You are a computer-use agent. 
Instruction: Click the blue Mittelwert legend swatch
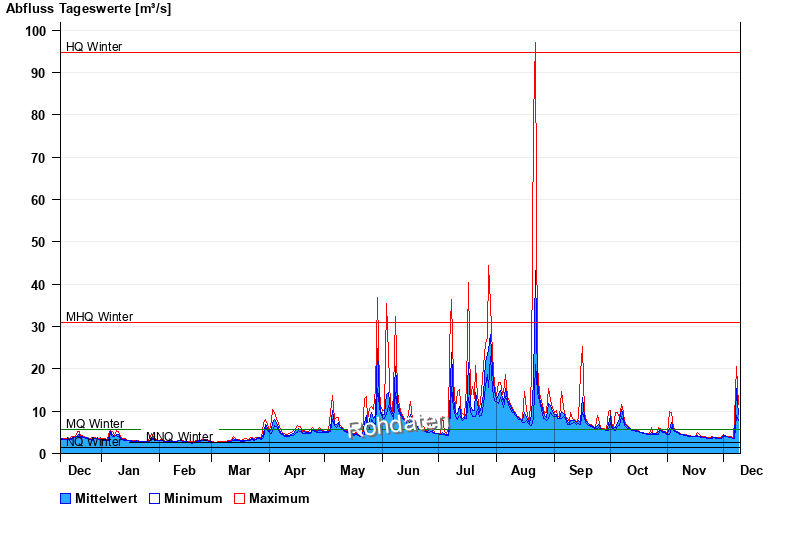click(x=66, y=498)
